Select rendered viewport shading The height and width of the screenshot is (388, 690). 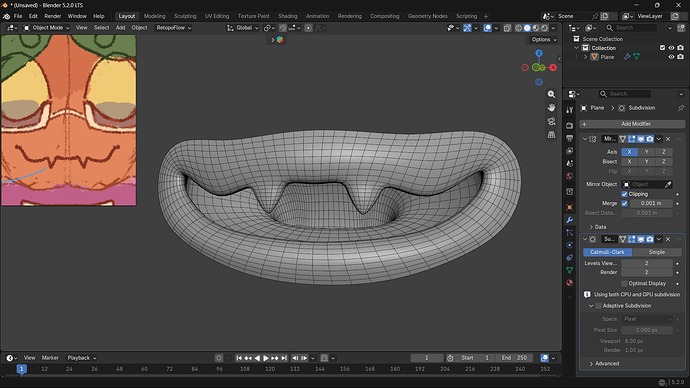coord(545,28)
